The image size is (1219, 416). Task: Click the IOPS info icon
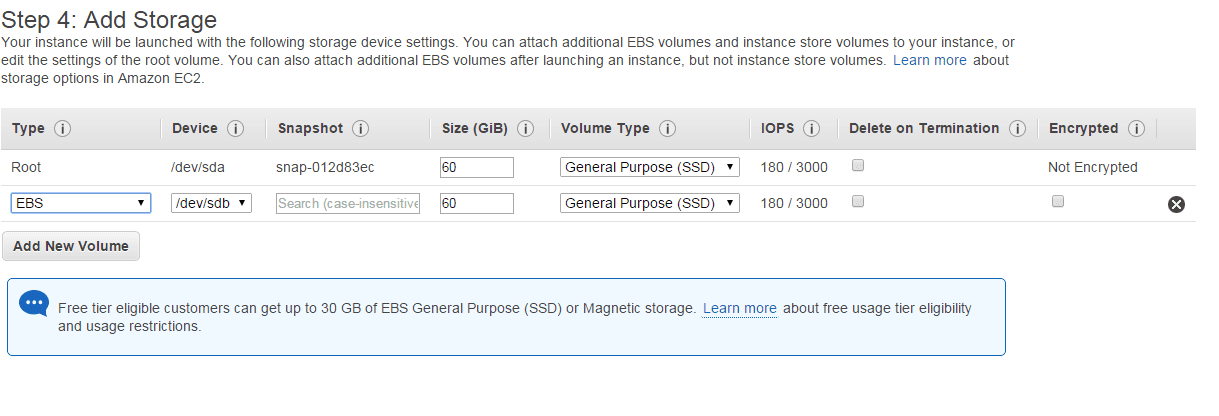(x=812, y=129)
